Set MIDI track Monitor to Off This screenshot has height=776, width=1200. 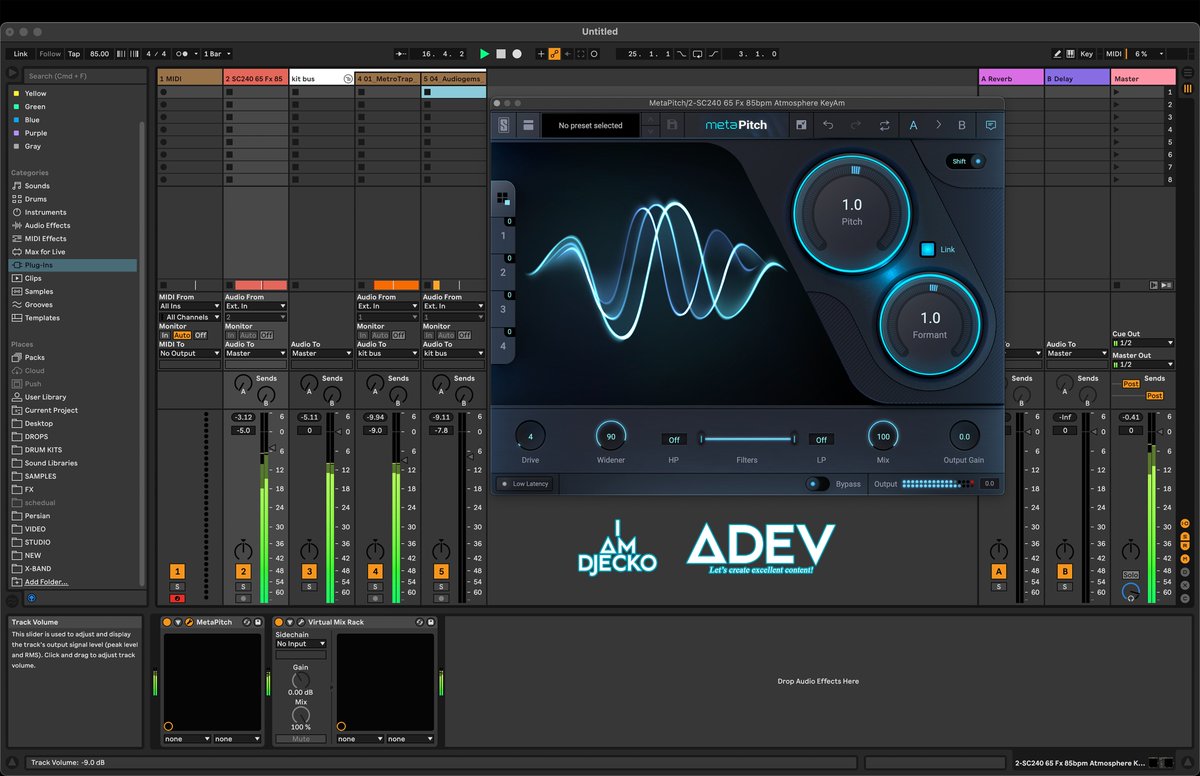pyautogui.click(x=200, y=335)
